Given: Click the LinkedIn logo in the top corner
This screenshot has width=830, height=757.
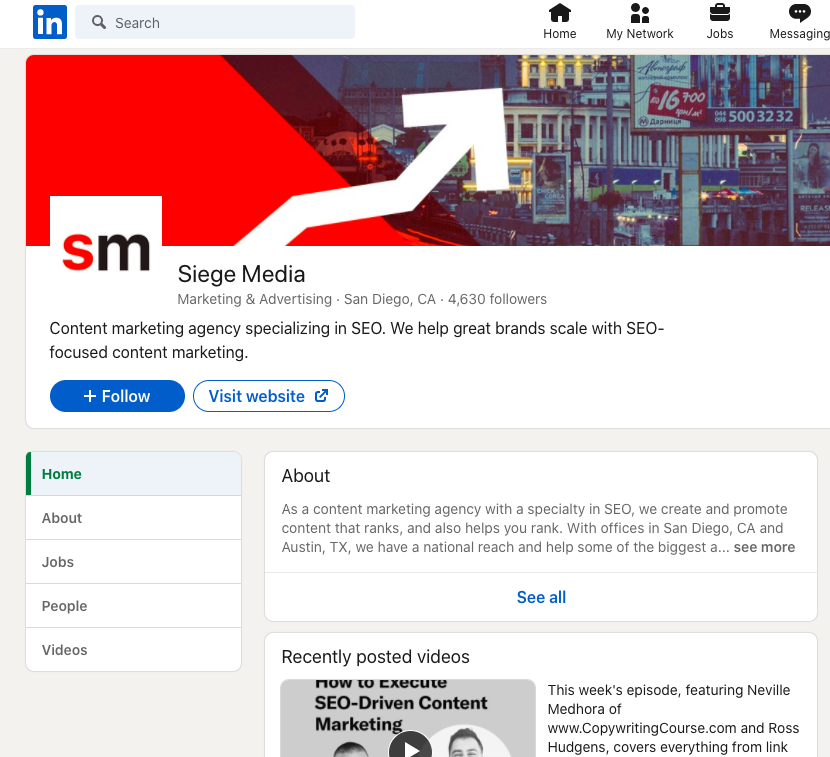Looking at the screenshot, I should (49, 21).
